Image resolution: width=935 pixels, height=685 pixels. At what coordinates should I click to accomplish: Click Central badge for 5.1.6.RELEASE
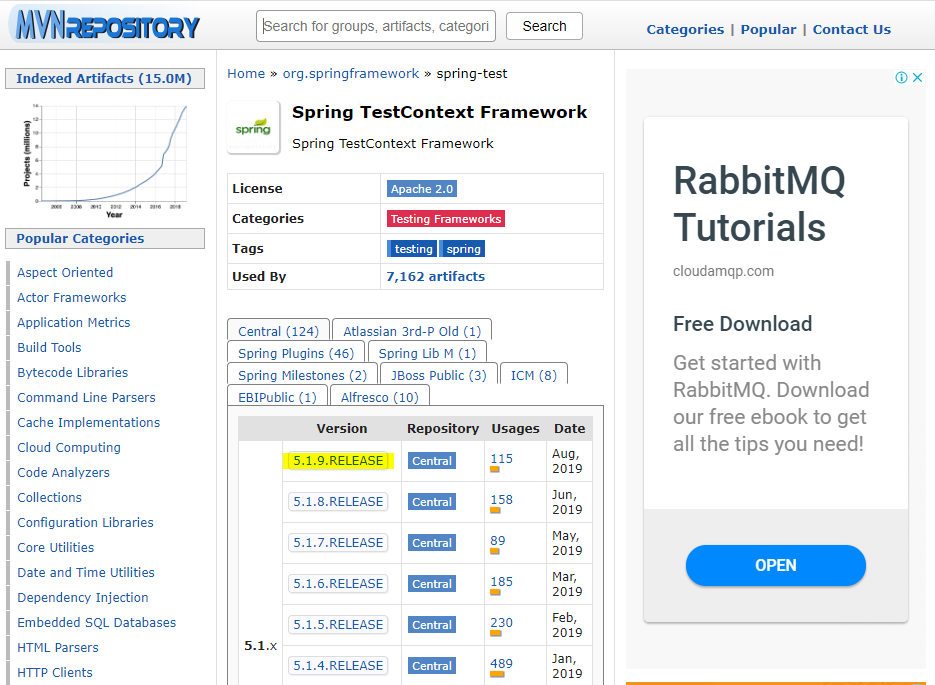pyautogui.click(x=432, y=584)
